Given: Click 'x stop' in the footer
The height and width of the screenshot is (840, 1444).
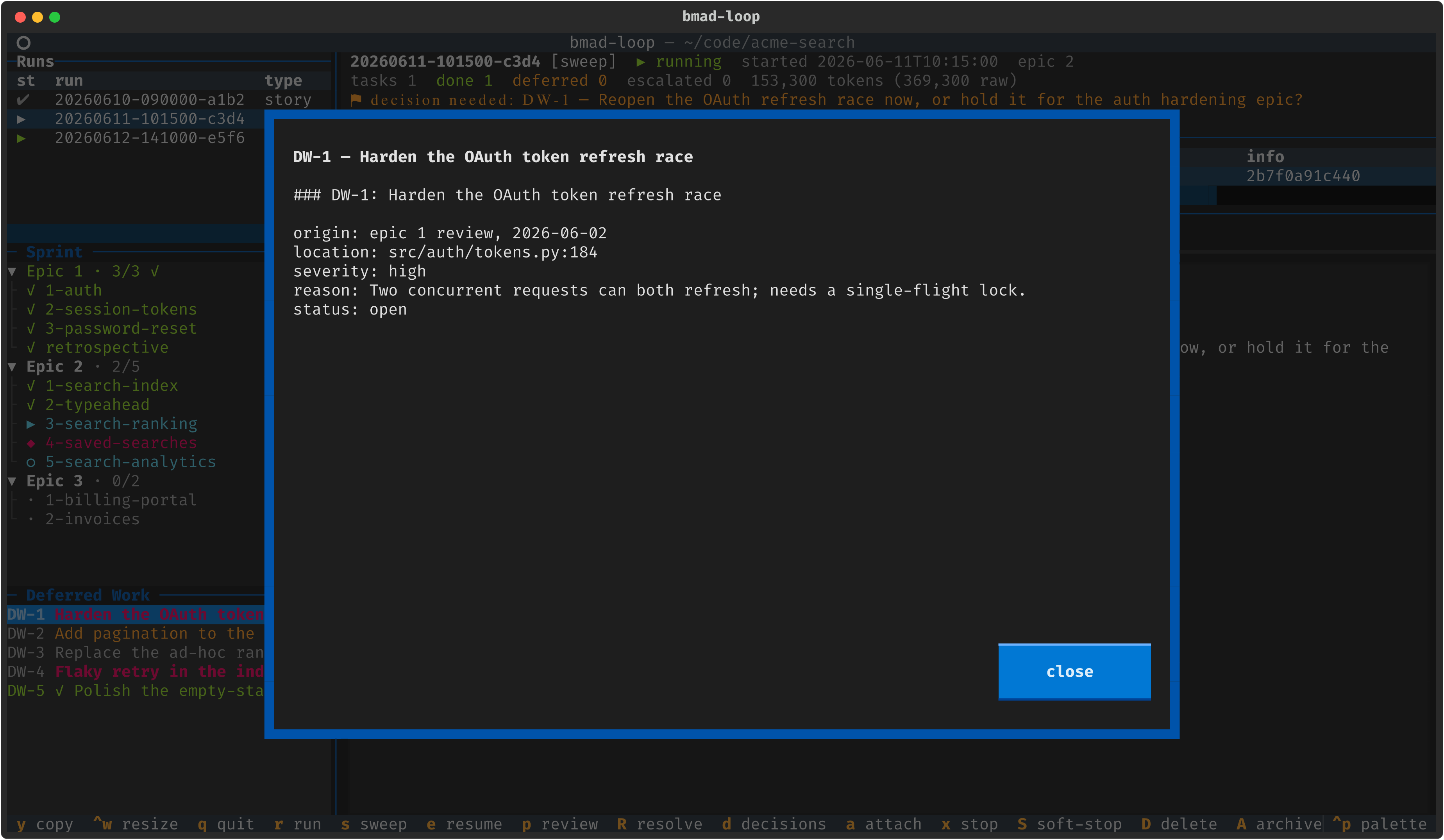Looking at the screenshot, I should [970, 824].
